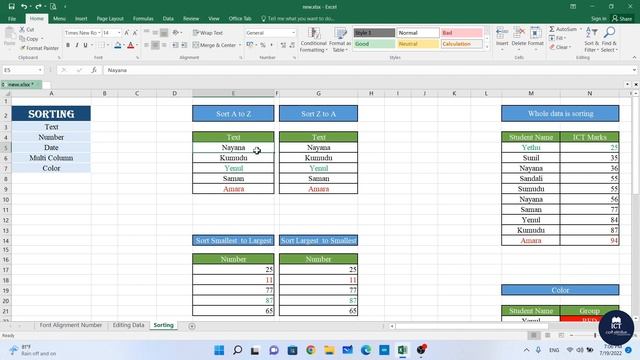Open Sort & Filter menu
The height and width of the screenshot is (360, 640).
[x=591, y=40]
